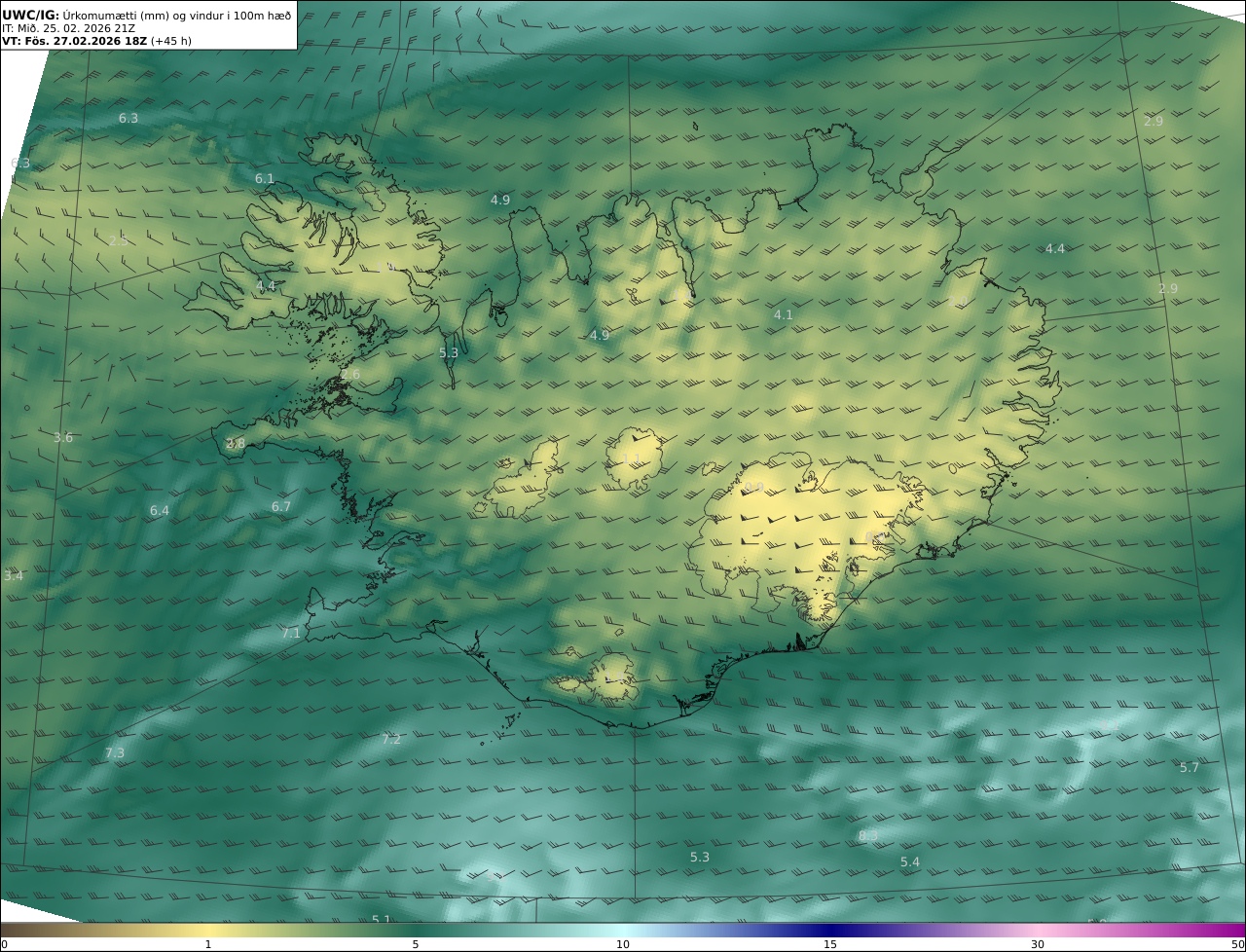The image size is (1246, 952).
Task: Click the 6.4 value west of Iceland
Action: (160, 511)
